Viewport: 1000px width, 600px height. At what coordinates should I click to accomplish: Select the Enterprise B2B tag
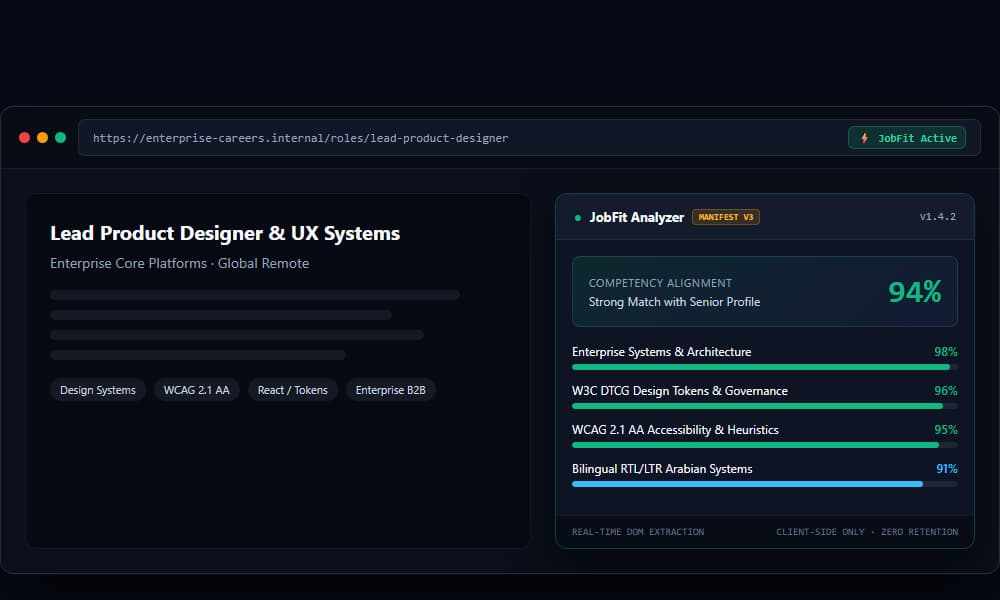[390, 390]
